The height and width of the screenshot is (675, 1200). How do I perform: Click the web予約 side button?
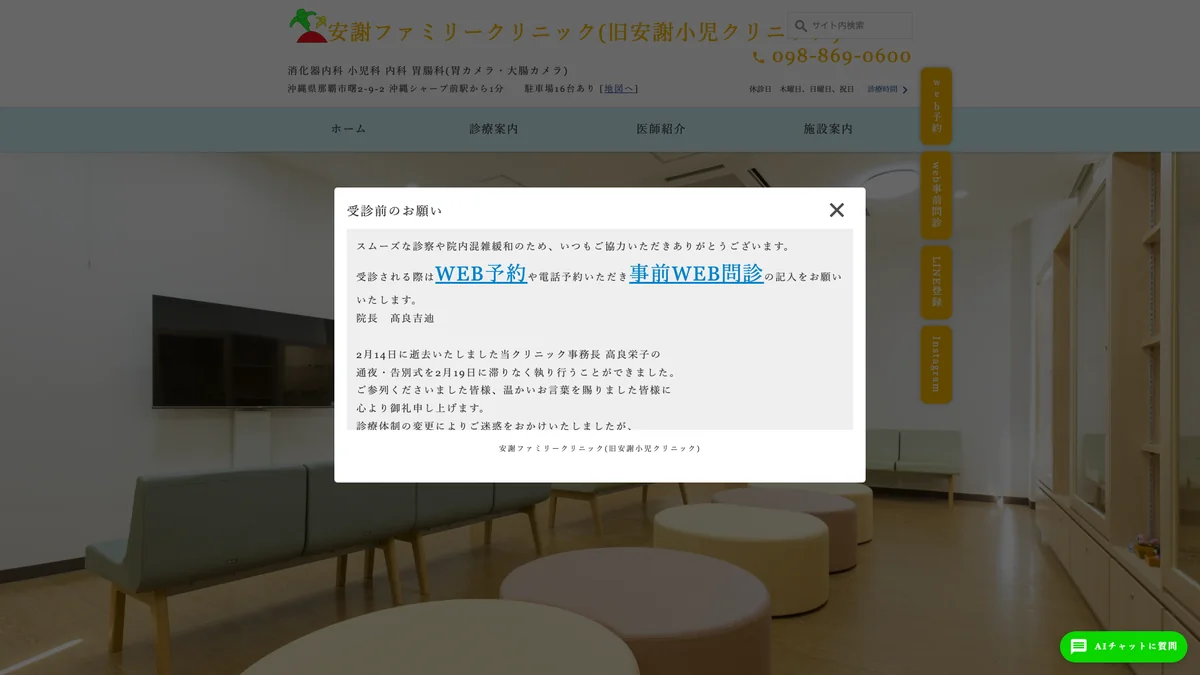[936, 106]
